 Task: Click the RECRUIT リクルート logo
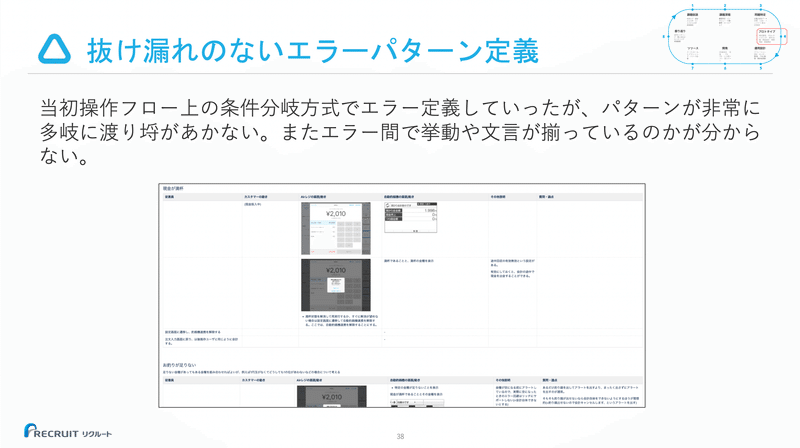[x=68, y=431]
